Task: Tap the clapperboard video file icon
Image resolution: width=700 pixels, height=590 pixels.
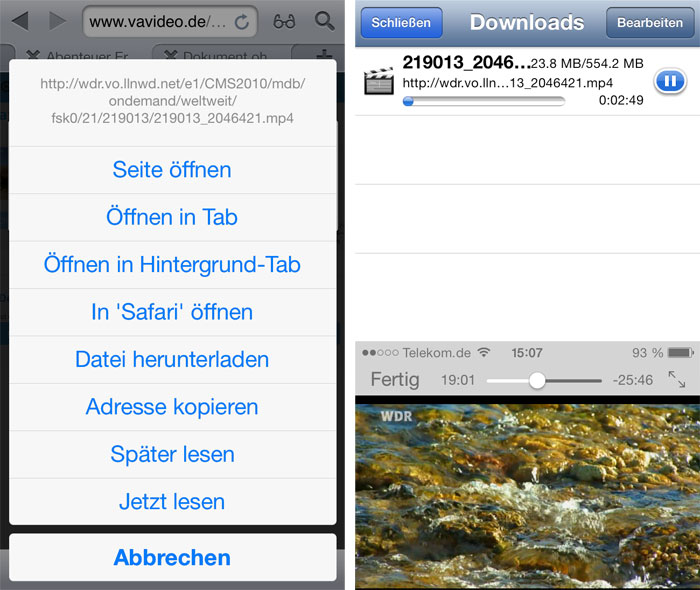Action: (x=379, y=81)
